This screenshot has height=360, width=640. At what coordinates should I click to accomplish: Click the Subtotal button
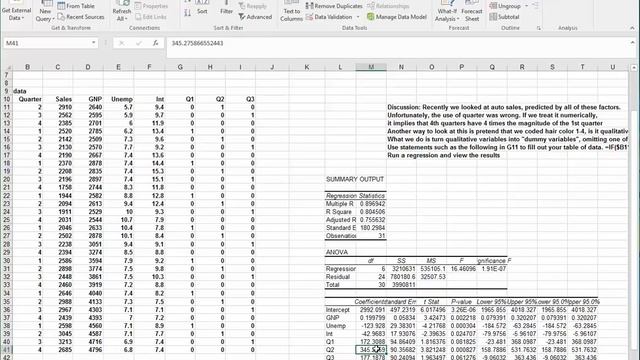(x=504, y=17)
